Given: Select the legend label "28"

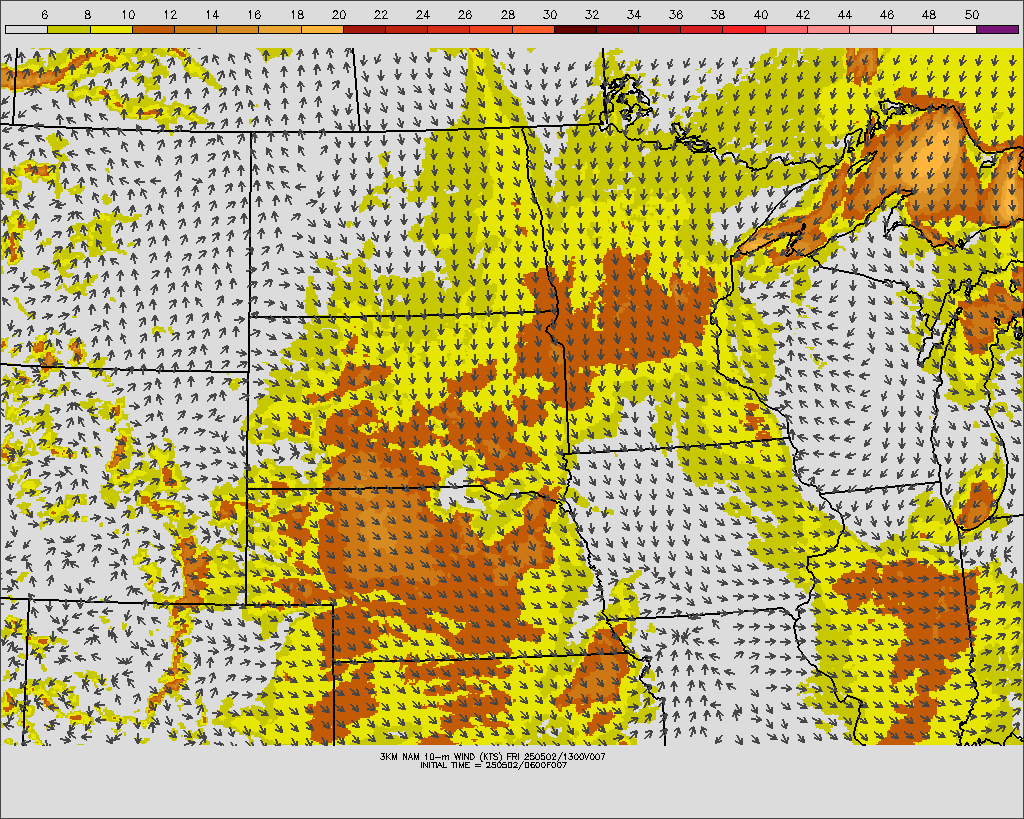Looking at the screenshot, I should [507, 14].
